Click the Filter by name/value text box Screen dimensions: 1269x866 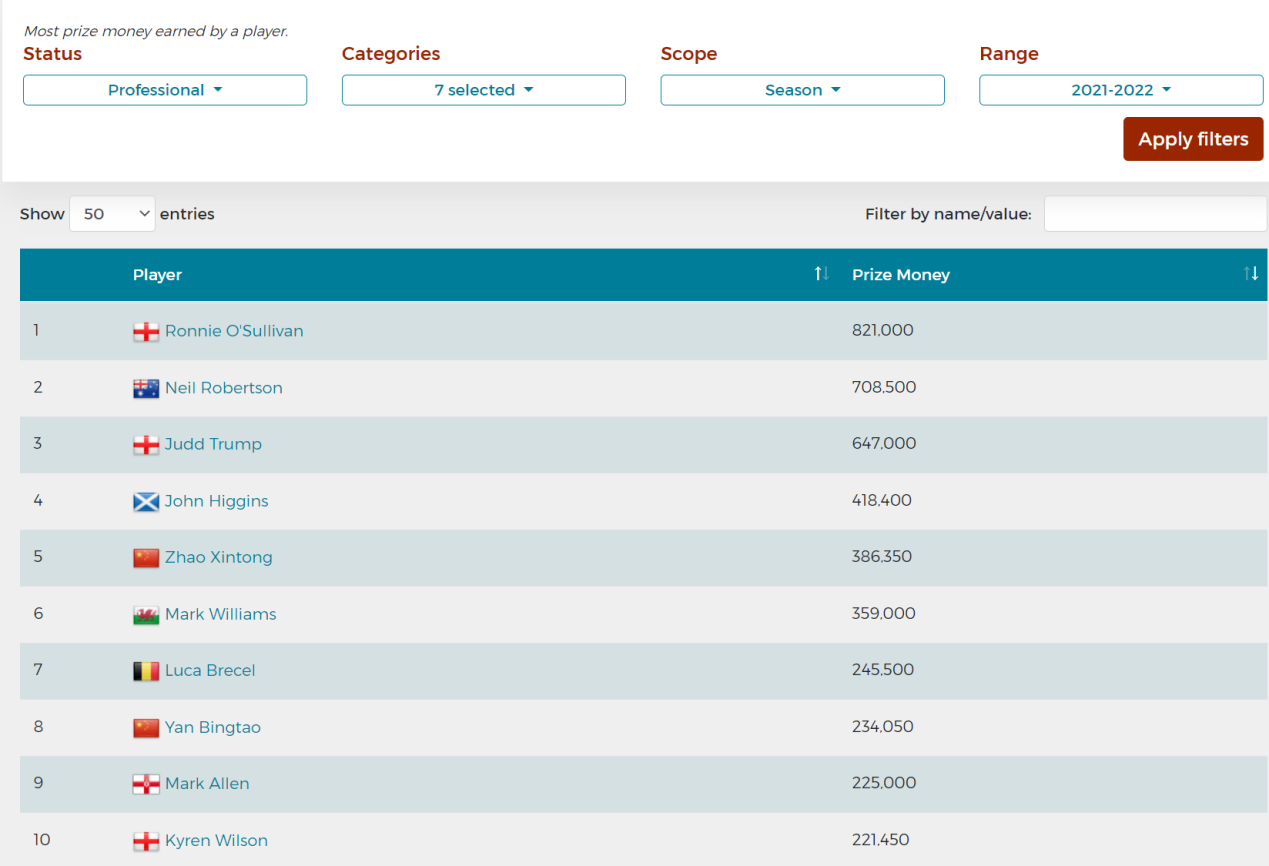tap(1155, 214)
